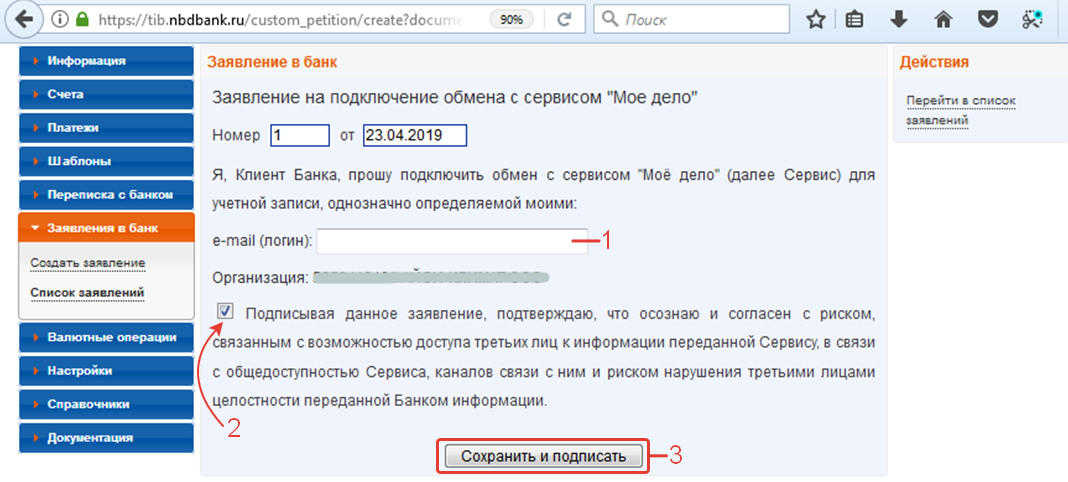This screenshot has width=1068, height=482.
Task: Bookmark this page with star icon
Action: pos(816,20)
